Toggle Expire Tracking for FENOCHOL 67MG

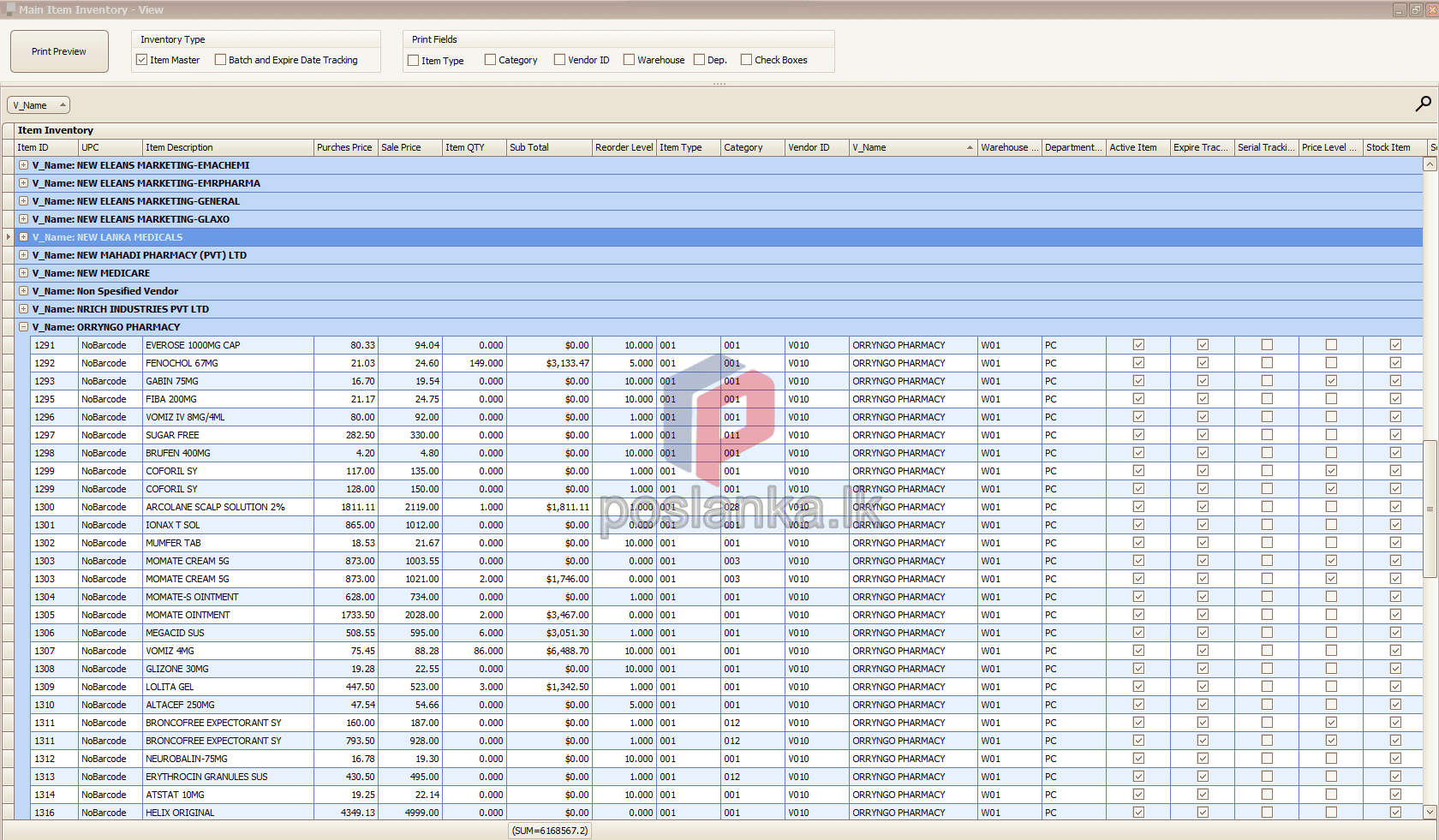1203,363
